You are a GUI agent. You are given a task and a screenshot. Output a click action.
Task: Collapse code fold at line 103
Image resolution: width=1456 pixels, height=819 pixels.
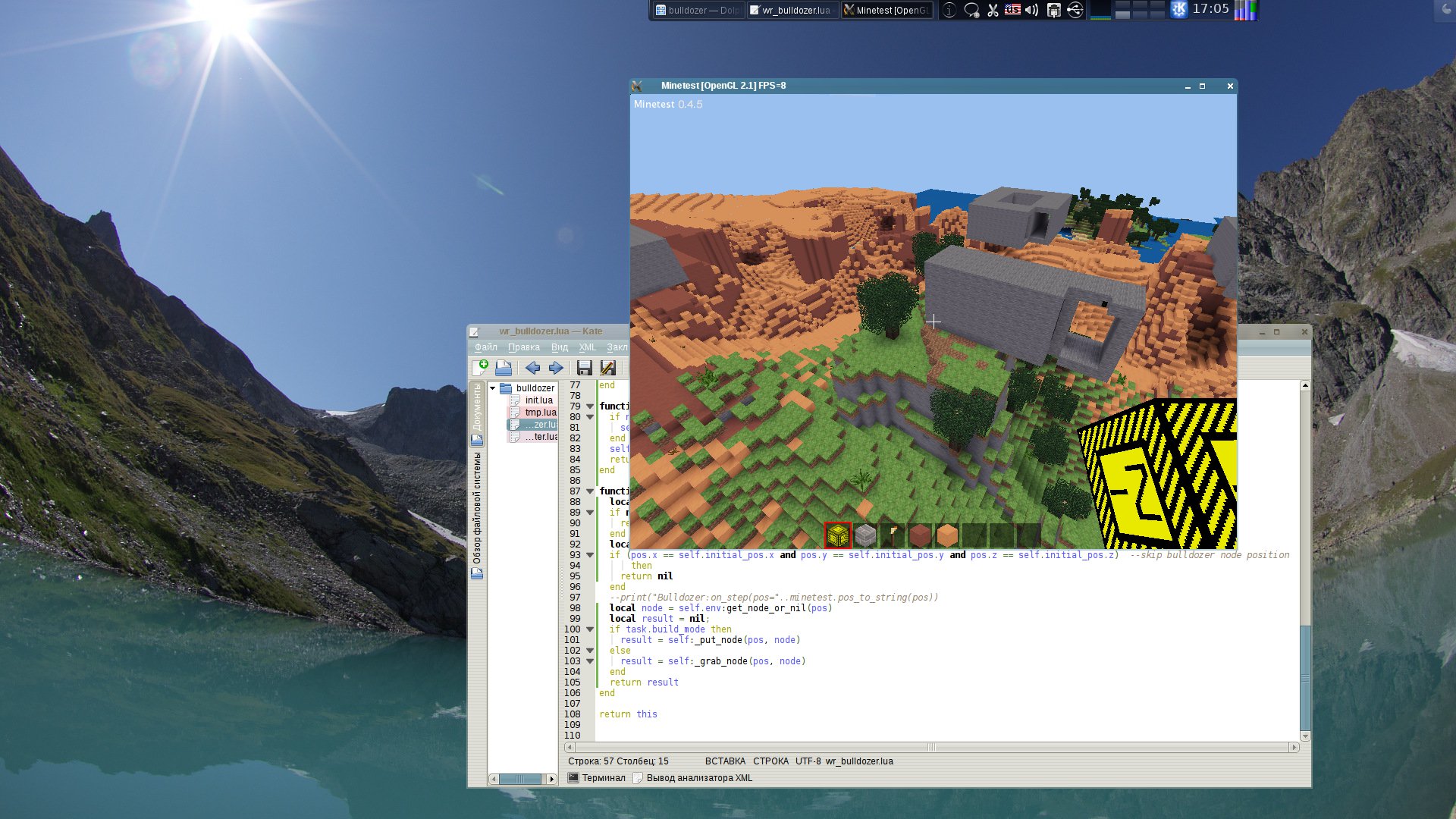pyautogui.click(x=590, y=661)
